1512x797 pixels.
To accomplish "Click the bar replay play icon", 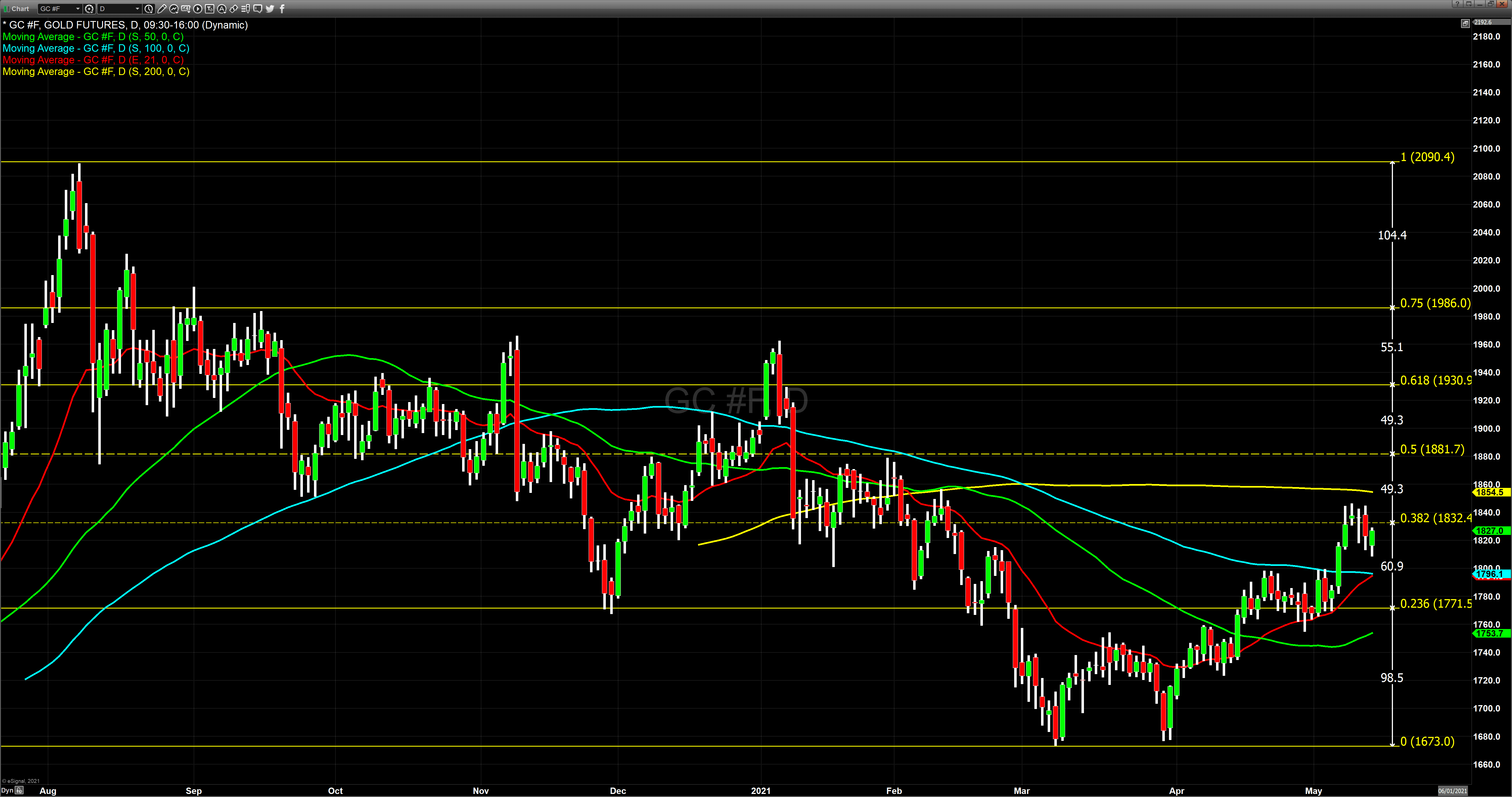I will click(x=198, y=9).
